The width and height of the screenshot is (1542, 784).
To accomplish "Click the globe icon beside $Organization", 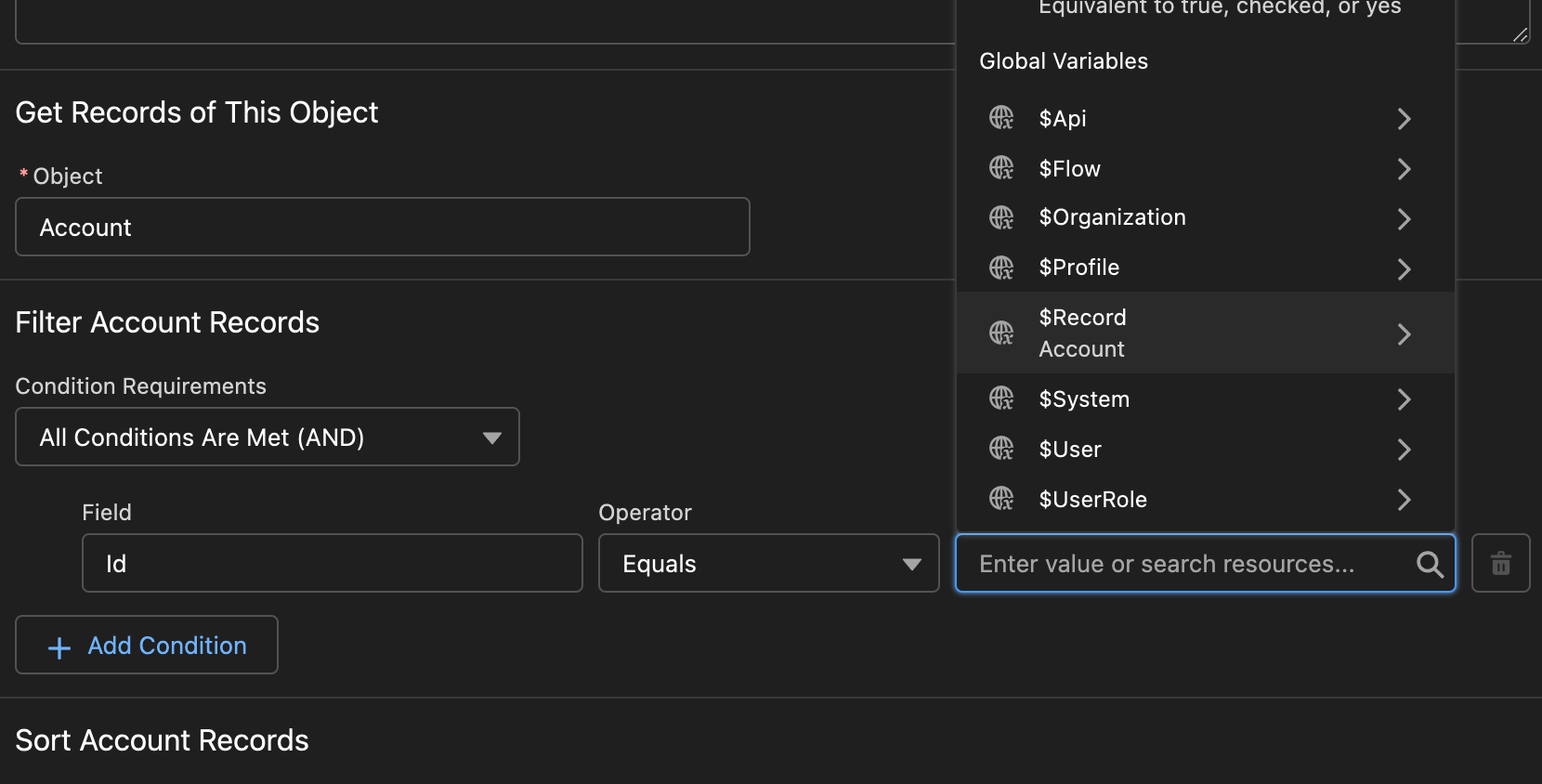I will [x=1001, y=218].
